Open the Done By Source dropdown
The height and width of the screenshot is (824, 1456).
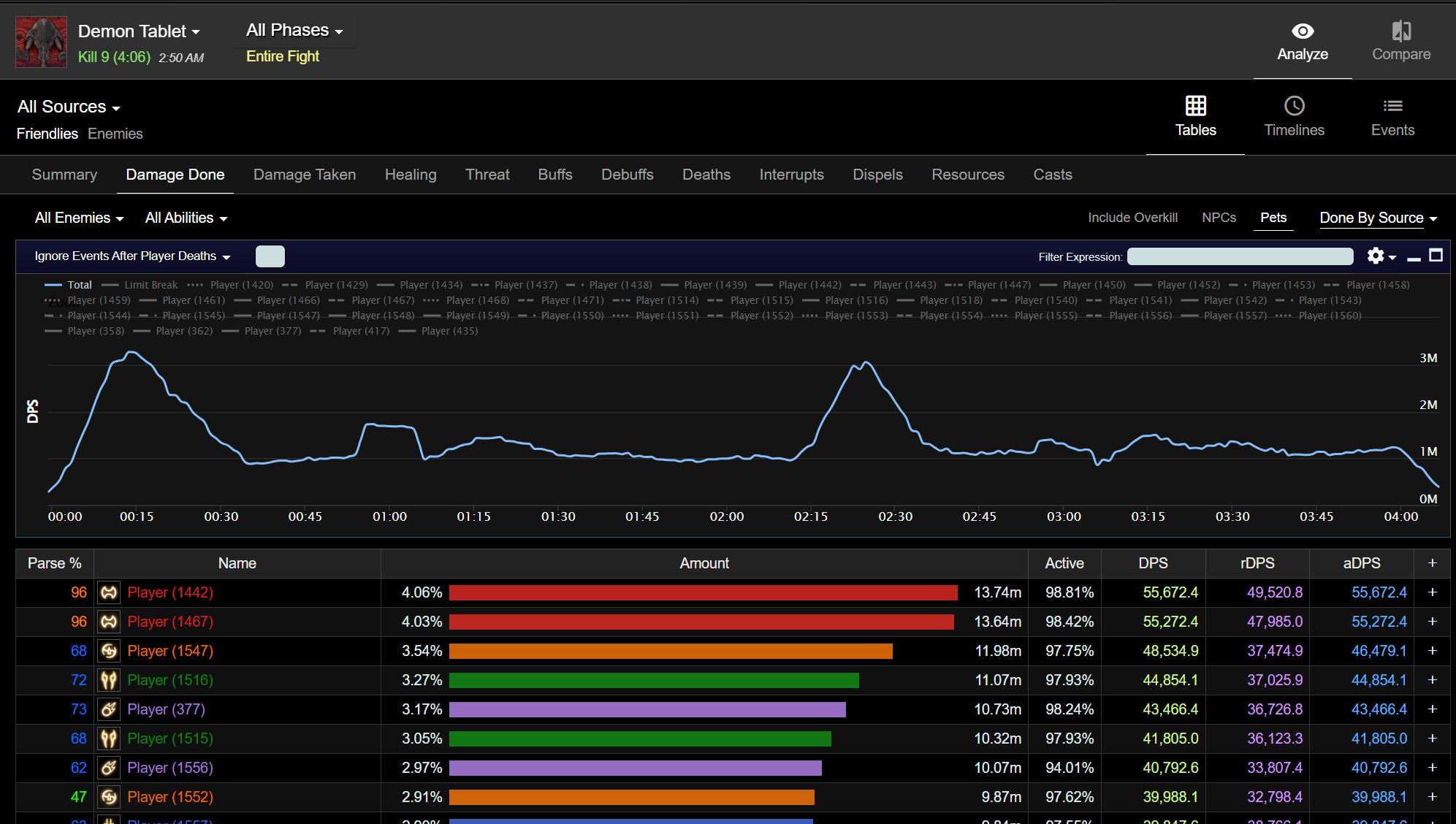coord(1378,218)
